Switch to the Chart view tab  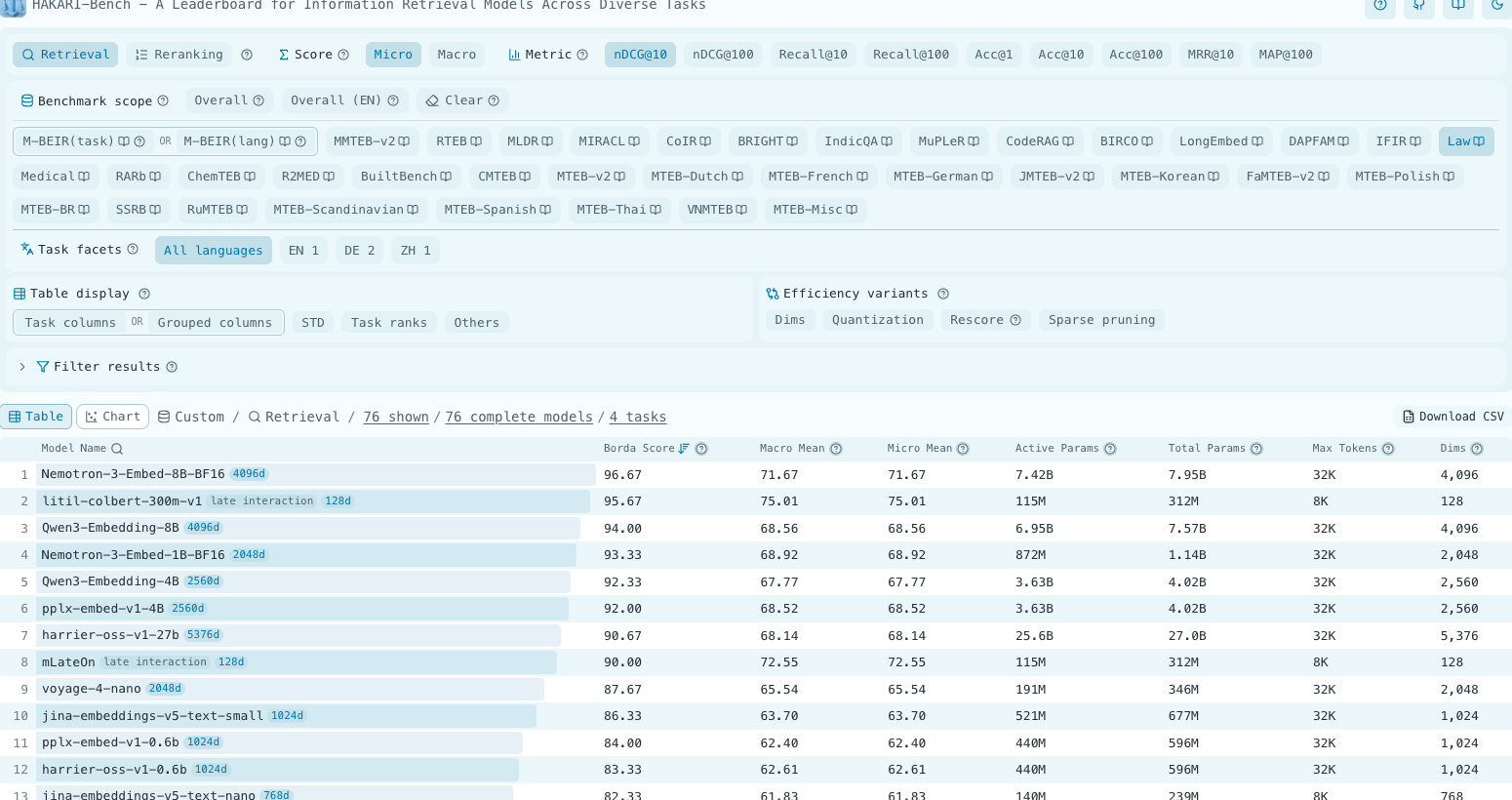pyautogui.click(x=113, y=417)
